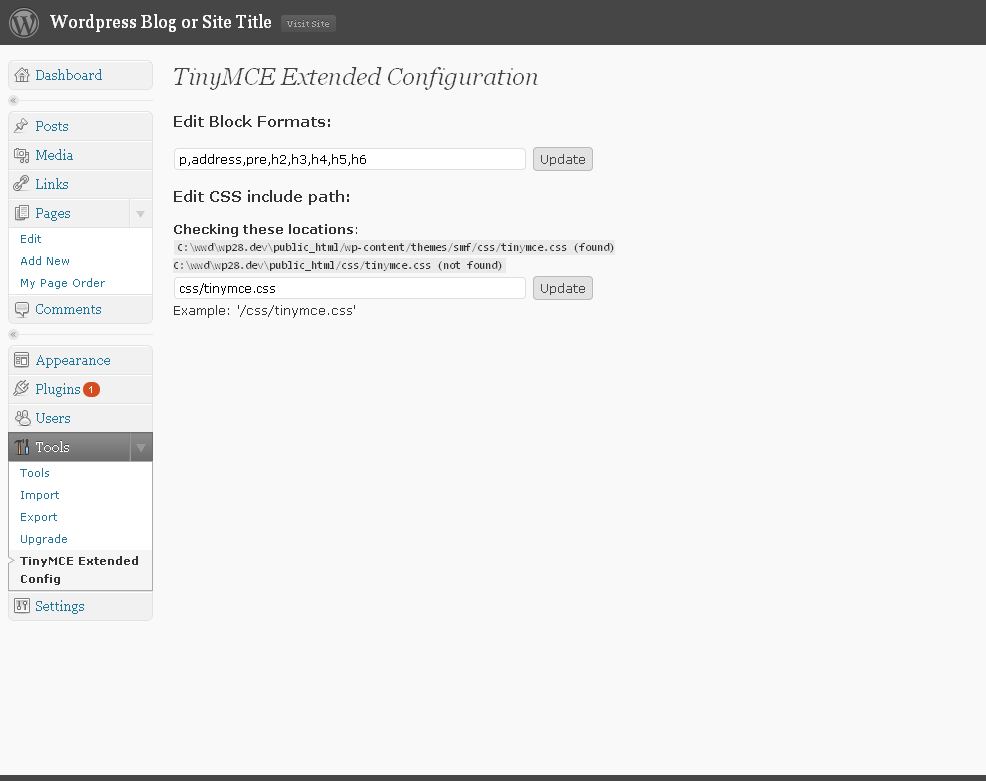
Task: Collapse the sidebar using the separator arrow below Dashboard
Action: coord(13,100)
